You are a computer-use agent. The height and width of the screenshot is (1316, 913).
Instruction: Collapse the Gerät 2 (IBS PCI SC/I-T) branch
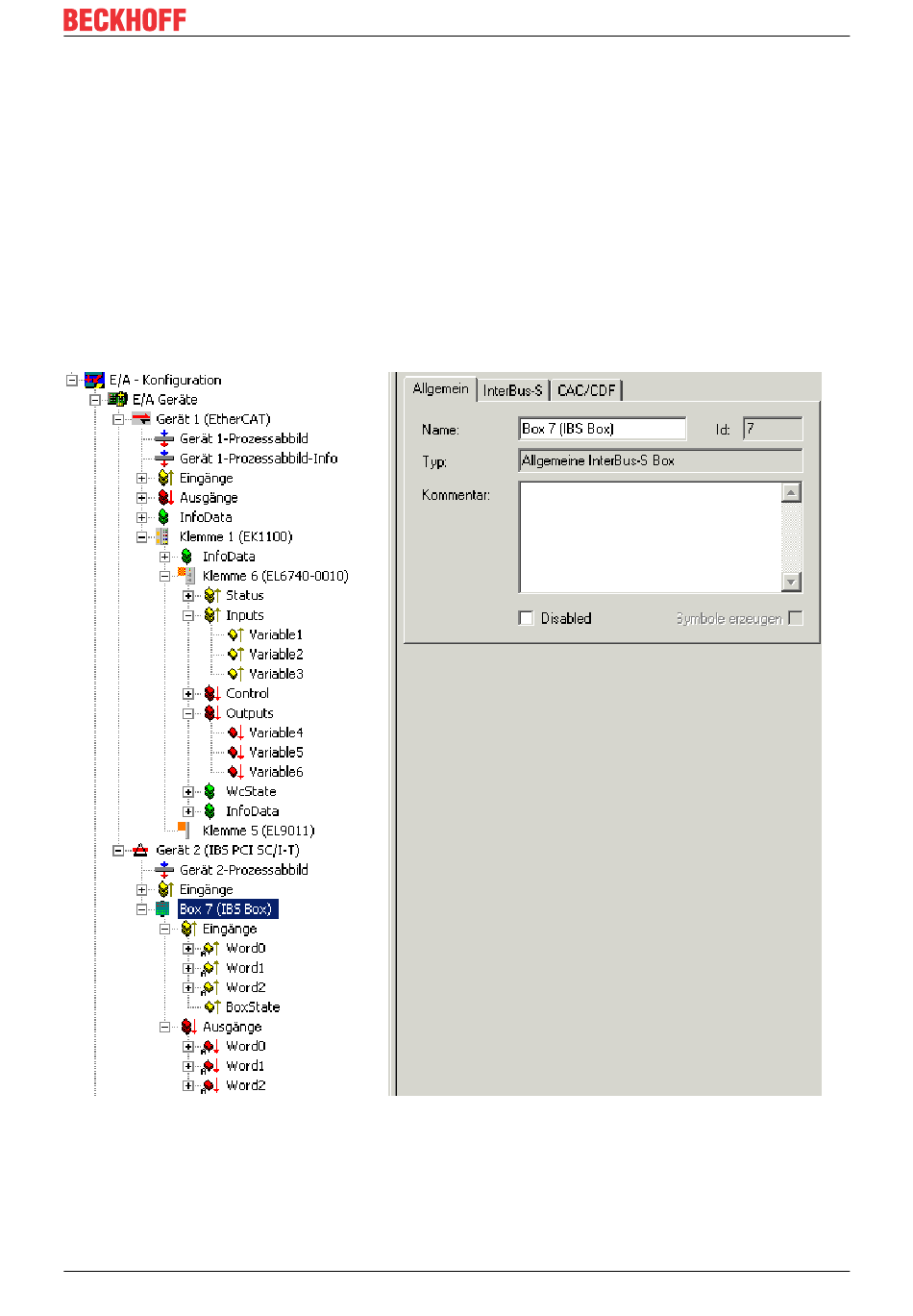[118, 851]
